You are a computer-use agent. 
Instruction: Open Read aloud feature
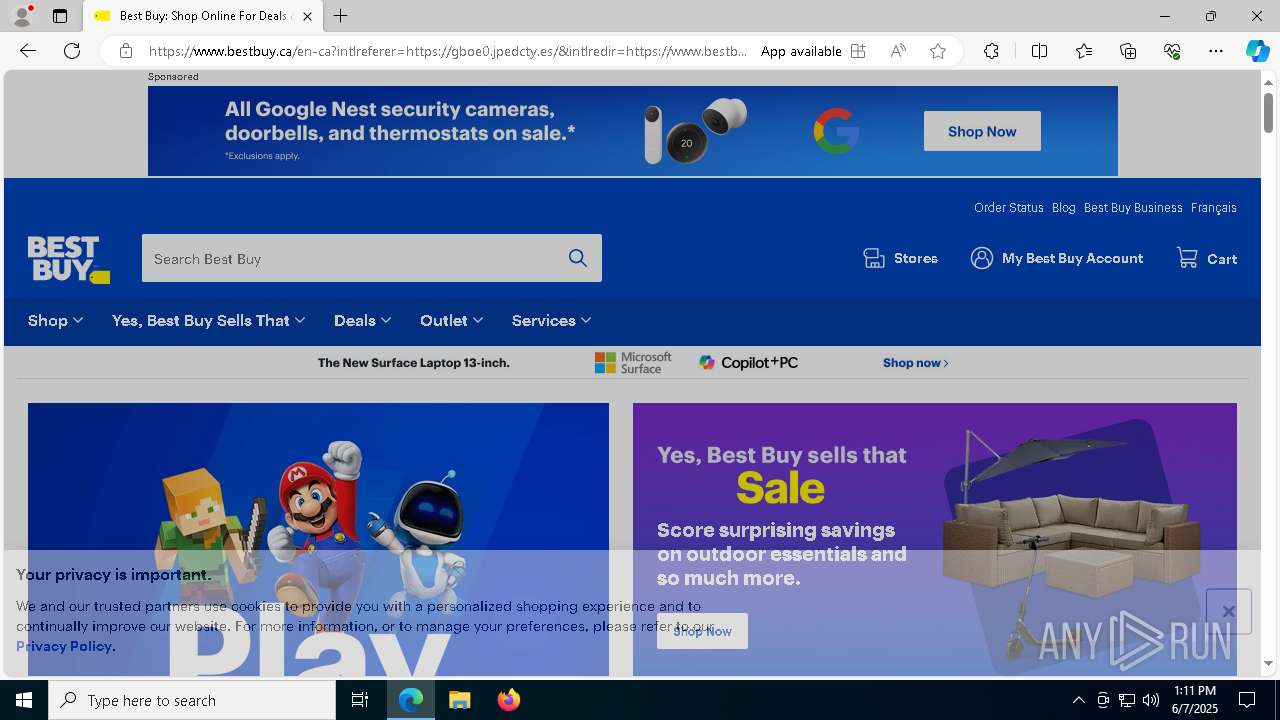[898, 51]
